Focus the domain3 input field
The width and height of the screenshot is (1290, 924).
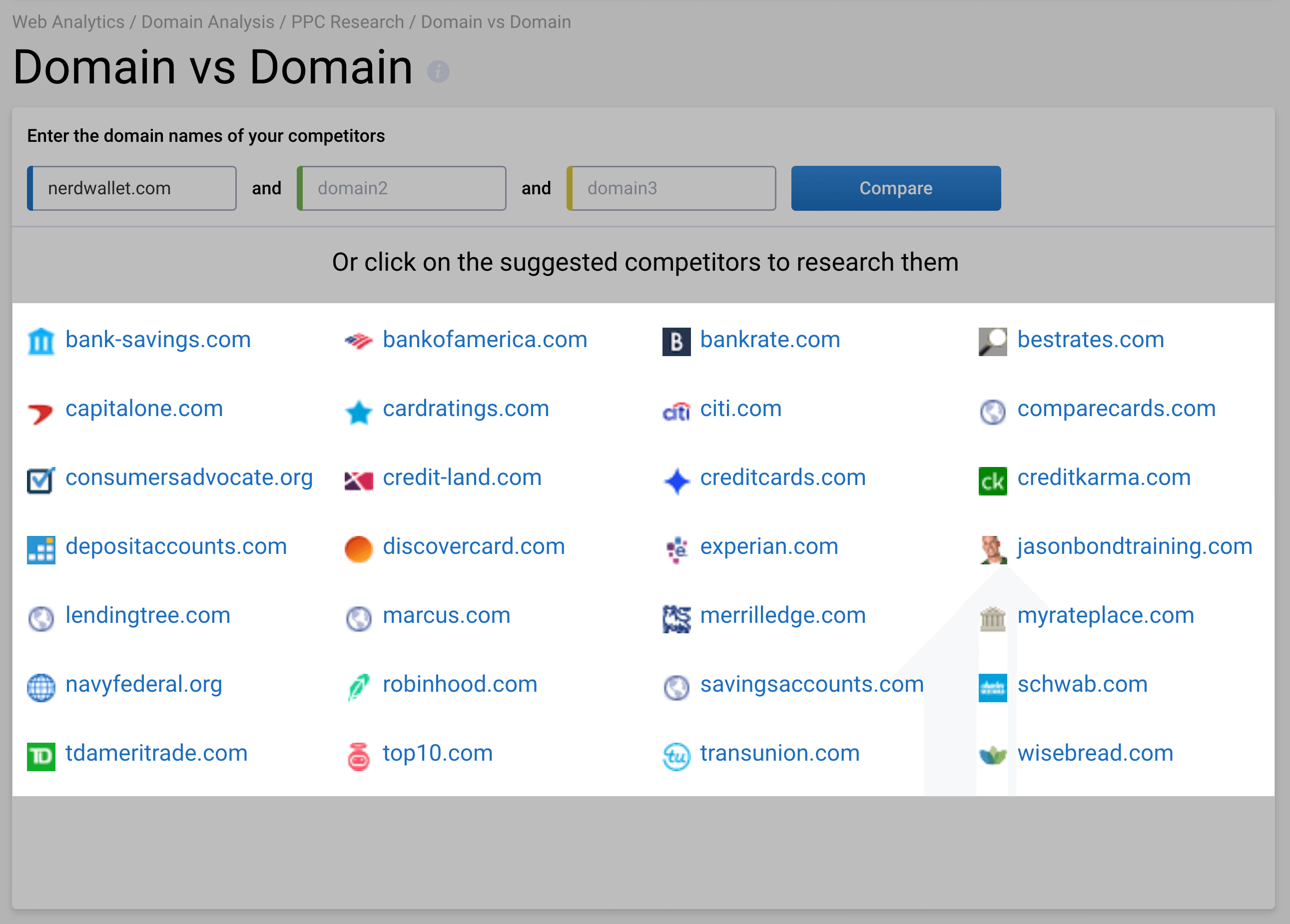click(670, 188)
